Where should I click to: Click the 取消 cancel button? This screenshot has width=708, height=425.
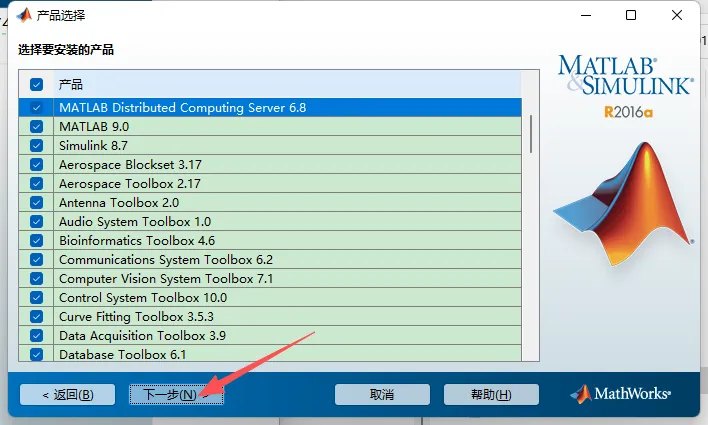coord(382,395)
